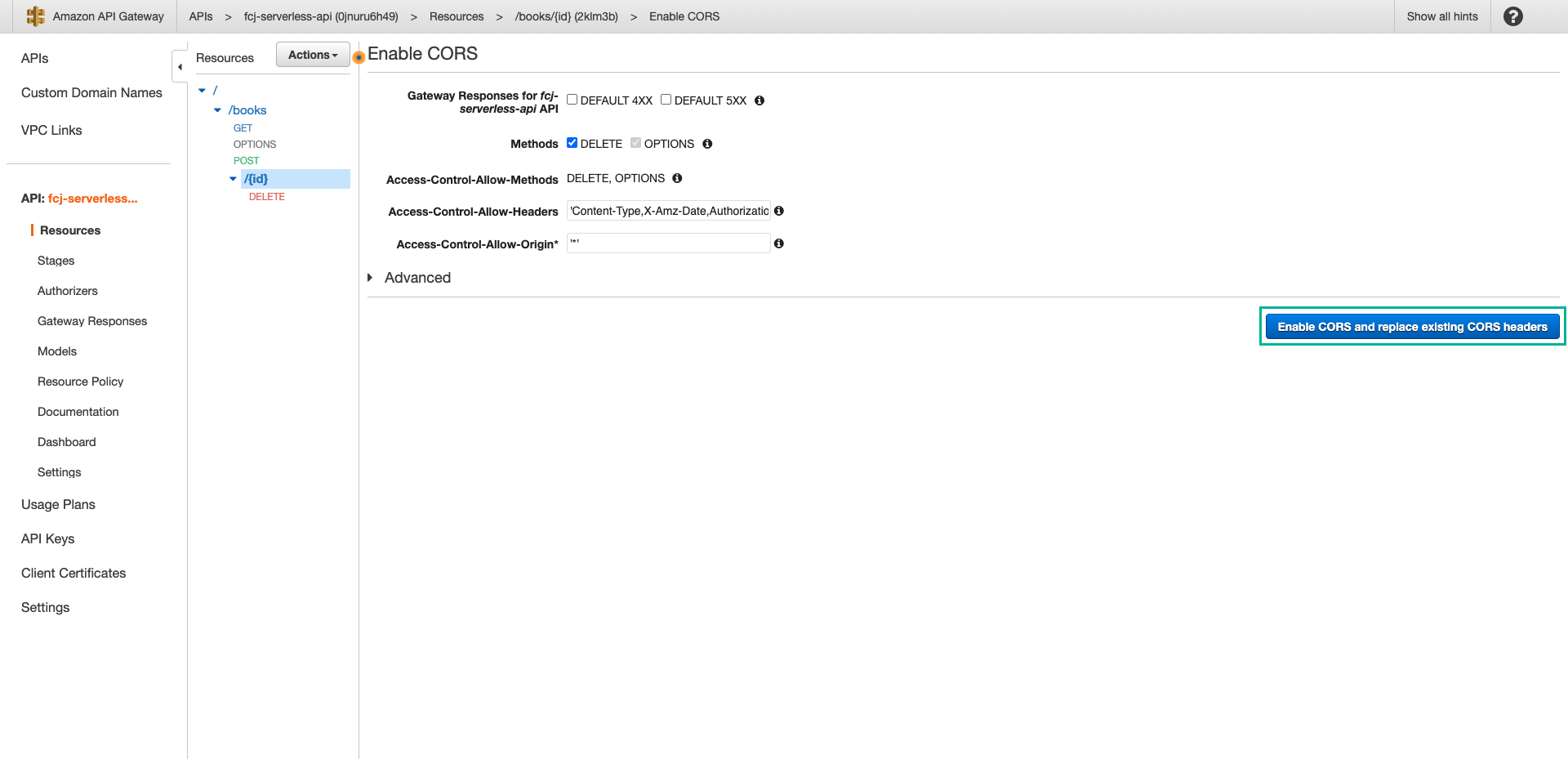Open VPC Links
Image resolution: width=1568 pixels, height=759 pixels.
(51, 130)
